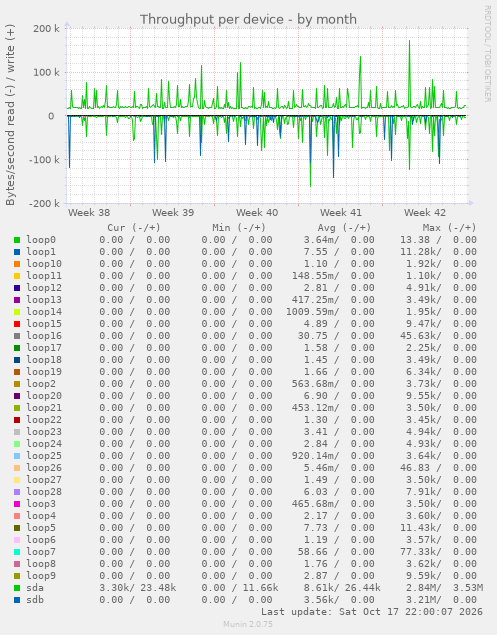Click the '-100 k' y-axis label
The height and width of the screenshot is (635, 497).
pos(45,160)
